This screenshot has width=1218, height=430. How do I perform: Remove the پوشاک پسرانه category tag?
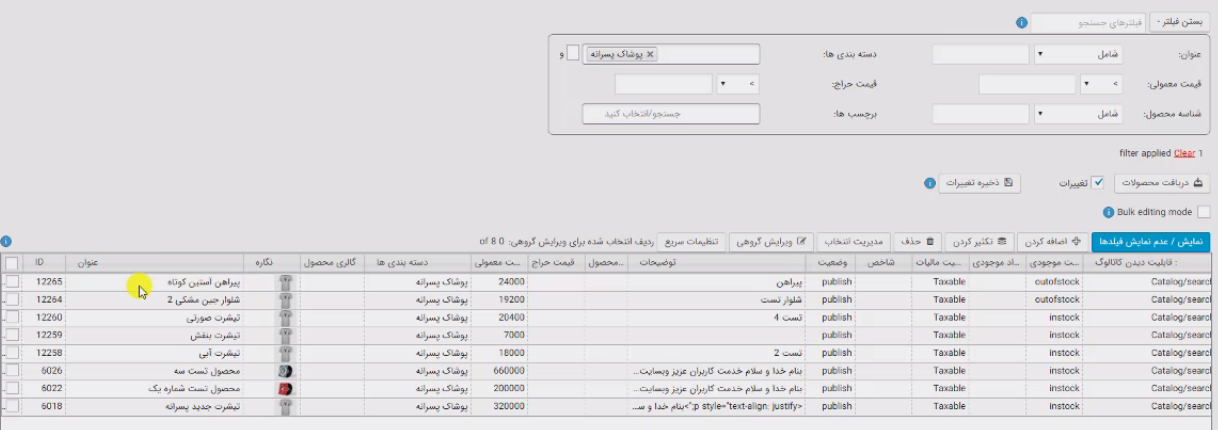pyautogui.click(x=650, y=55)
